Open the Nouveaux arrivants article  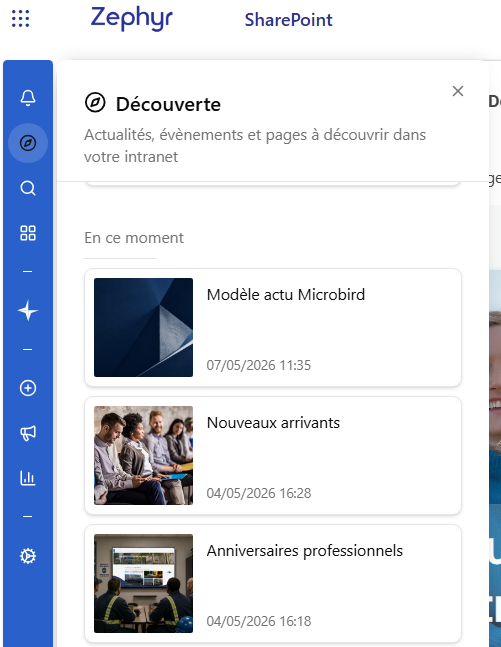tap(273, 456)
